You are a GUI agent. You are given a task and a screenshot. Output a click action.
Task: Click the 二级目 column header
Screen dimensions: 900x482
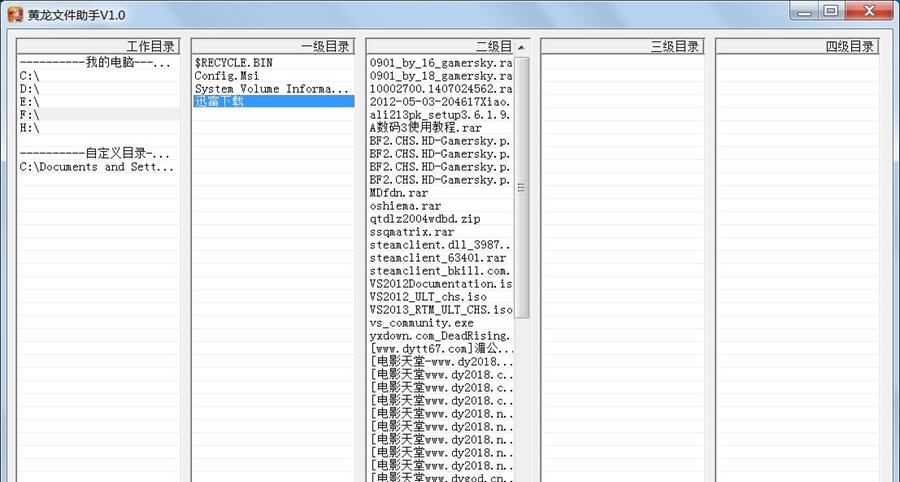click(440, 46)
